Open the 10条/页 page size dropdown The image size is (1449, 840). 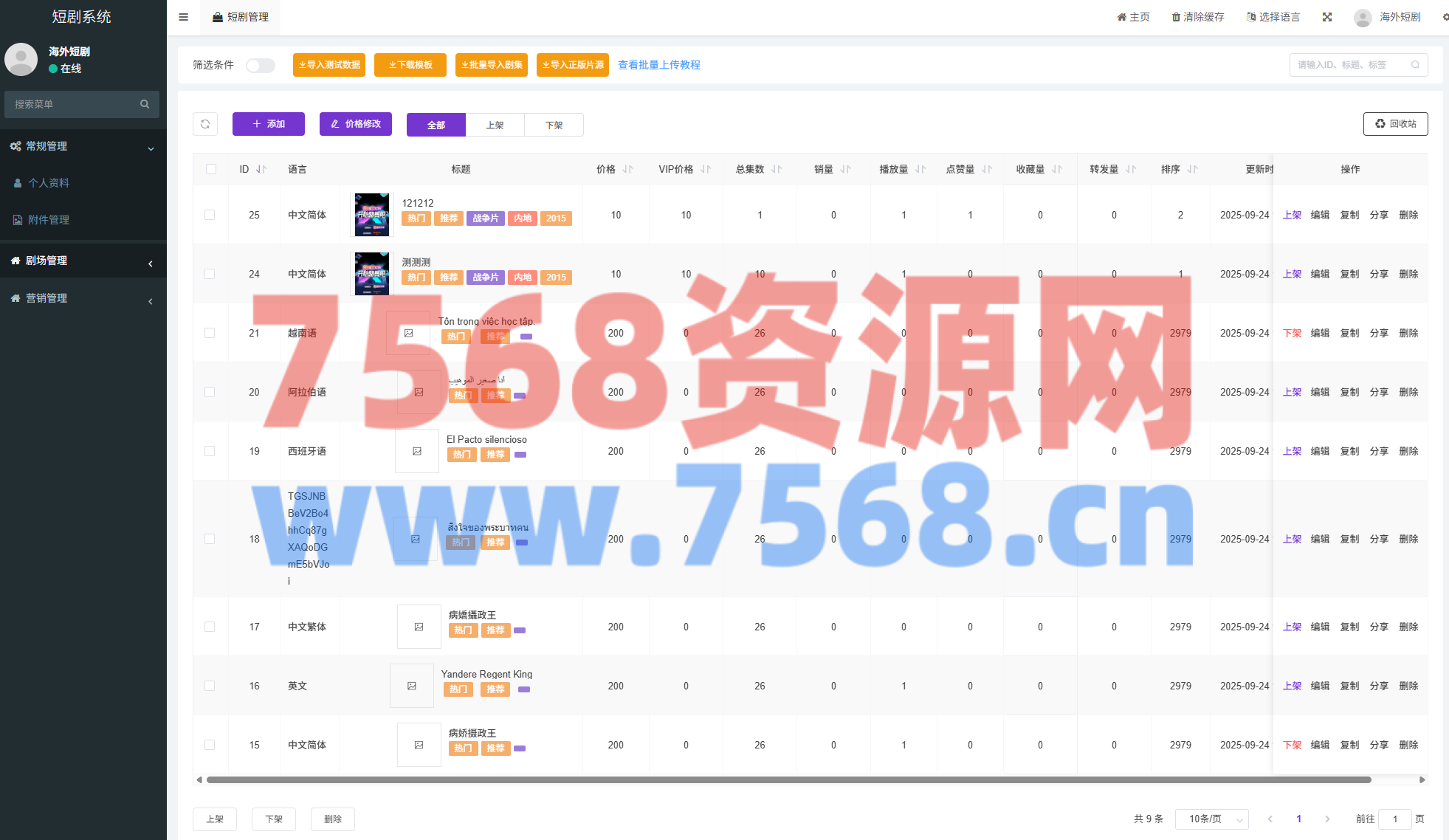click(x=1212, y=819)
